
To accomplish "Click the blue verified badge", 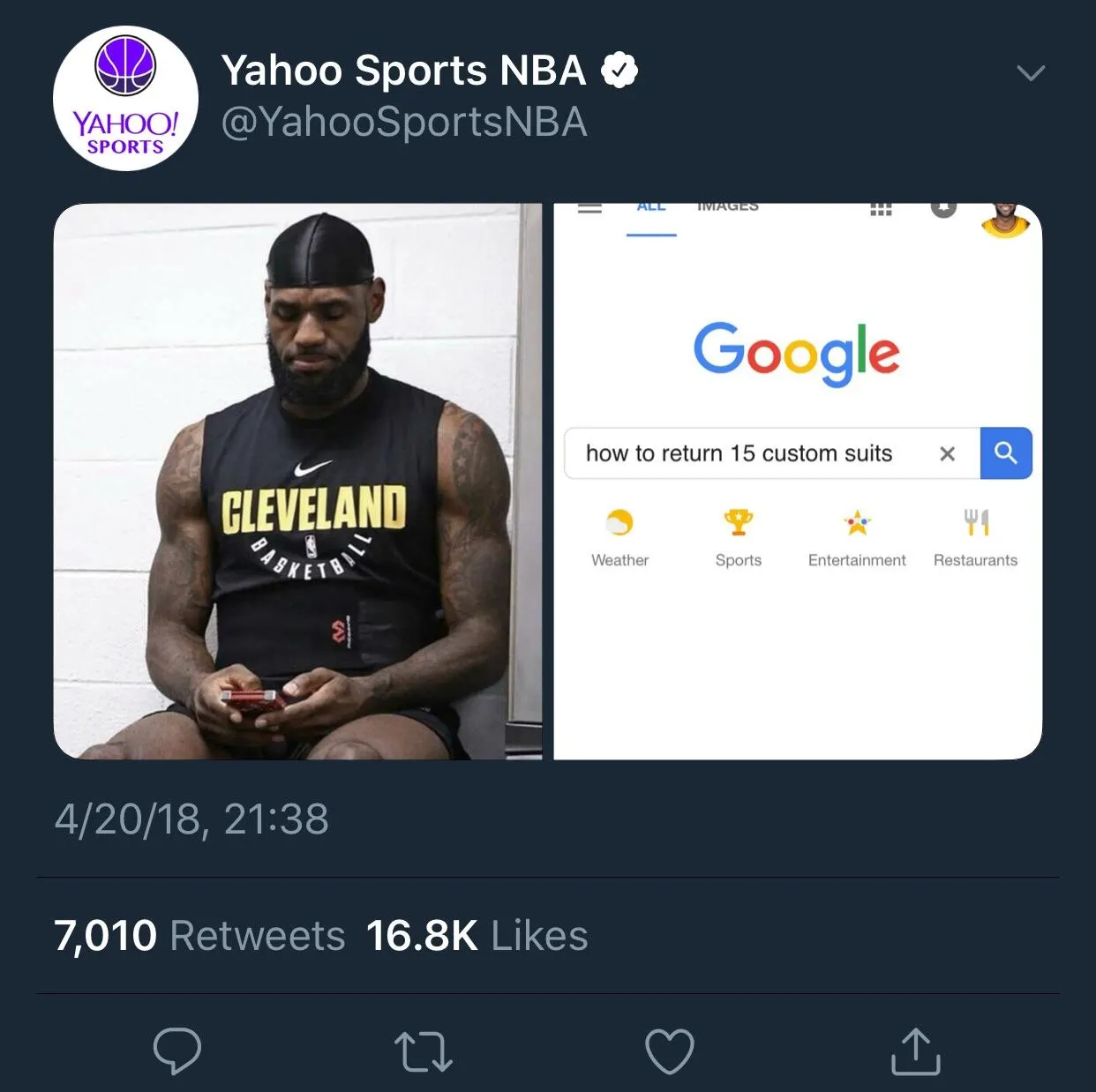I will (619, 71).
